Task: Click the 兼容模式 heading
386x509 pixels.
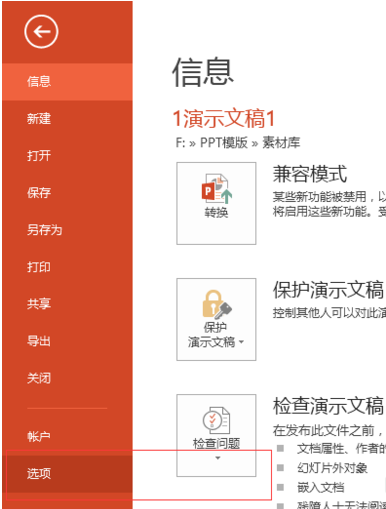Action: 310,174
